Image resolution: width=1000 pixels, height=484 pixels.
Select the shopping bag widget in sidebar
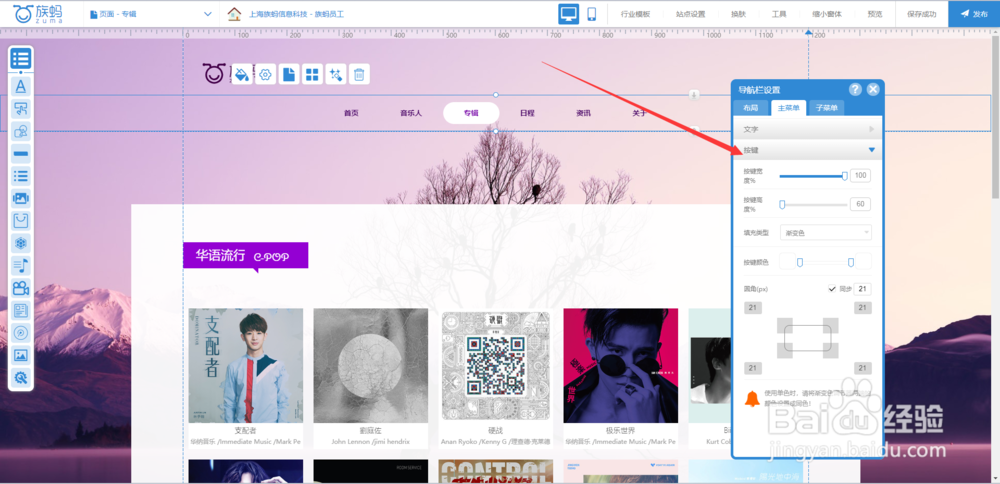(x=21, y=221)
